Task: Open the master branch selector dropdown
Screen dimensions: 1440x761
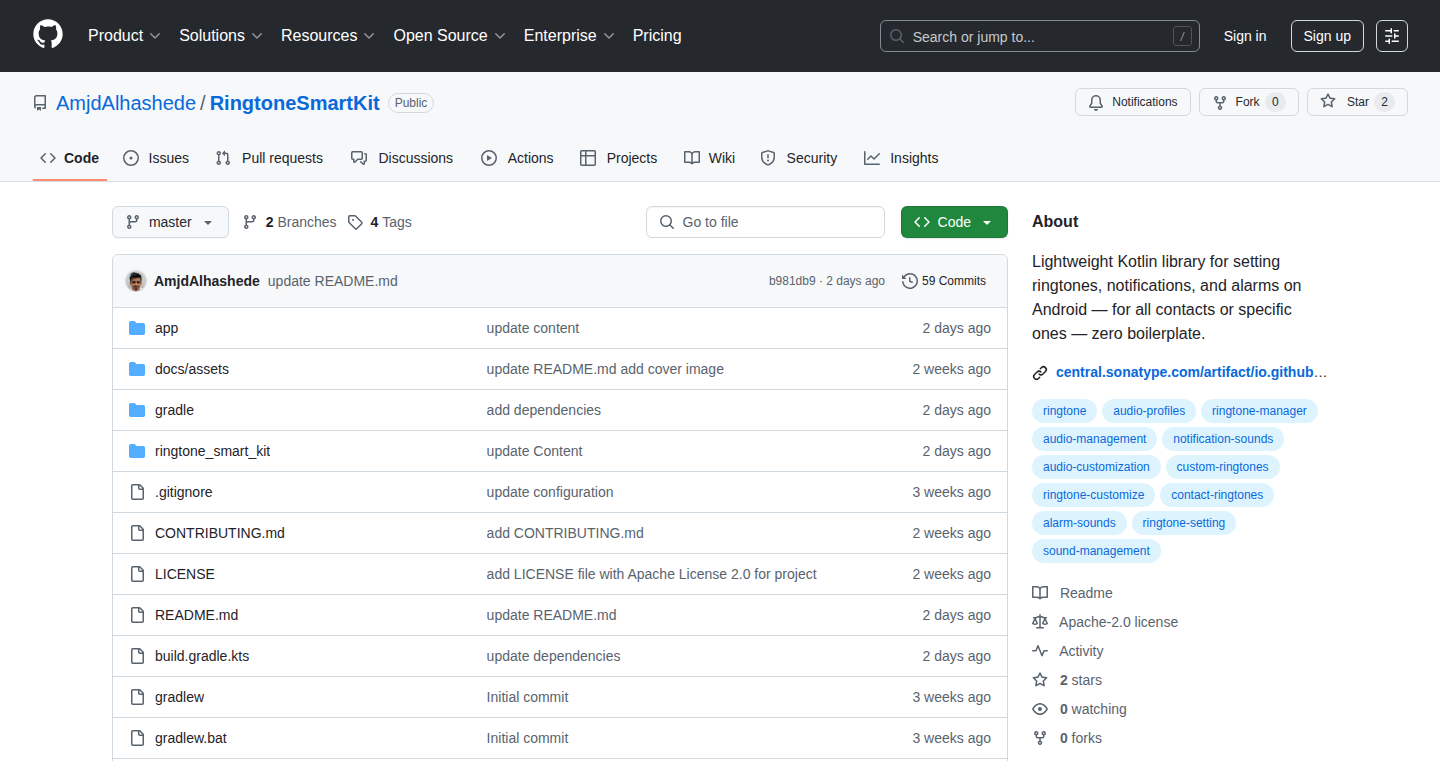Action: point(170,222)
